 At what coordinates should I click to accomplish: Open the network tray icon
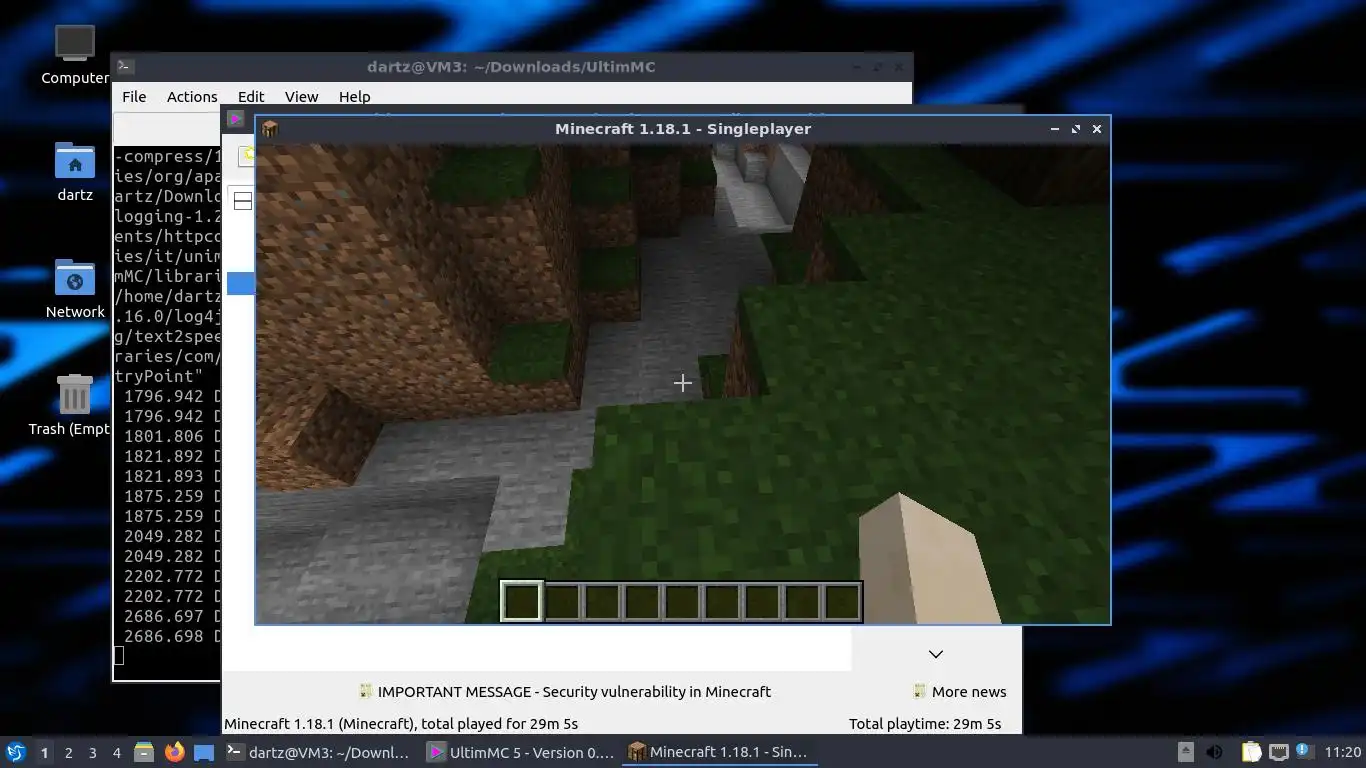point(1279,752)
